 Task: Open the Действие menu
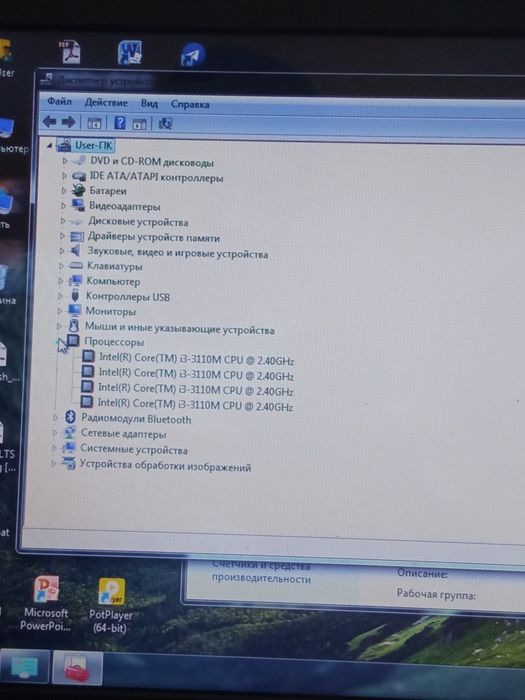(106, 103)
